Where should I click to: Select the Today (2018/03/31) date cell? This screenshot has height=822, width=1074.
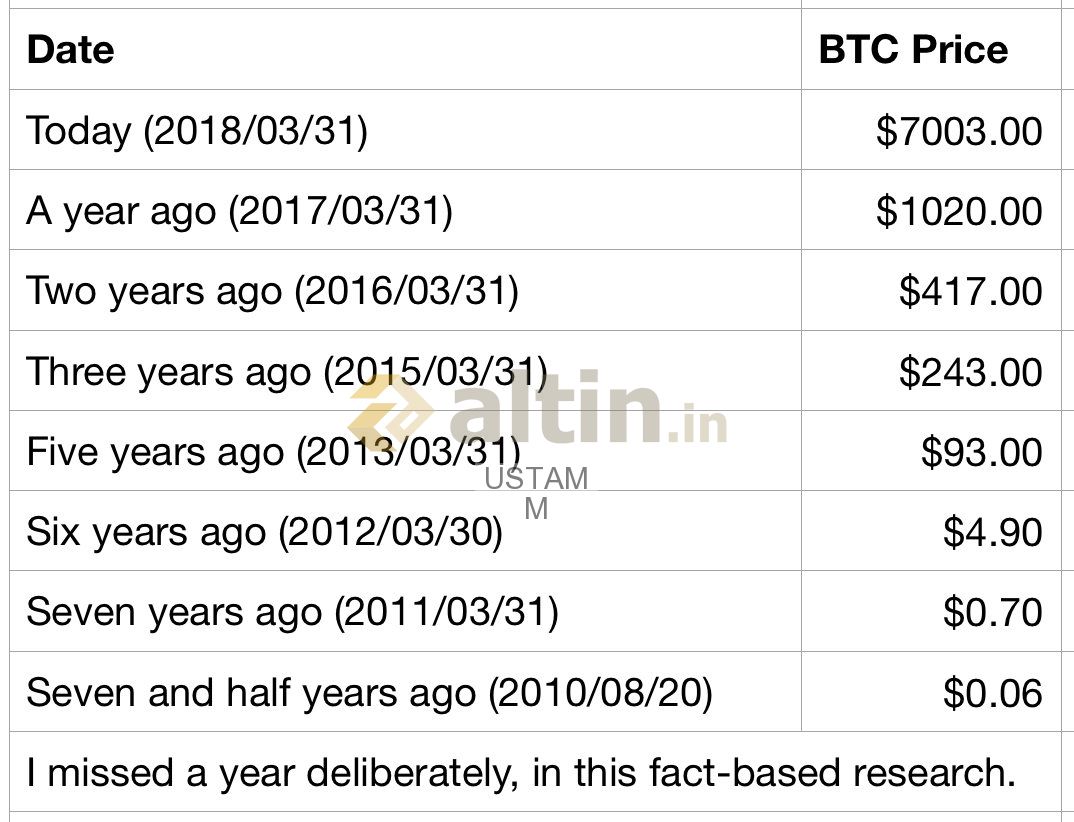(405, 130)
